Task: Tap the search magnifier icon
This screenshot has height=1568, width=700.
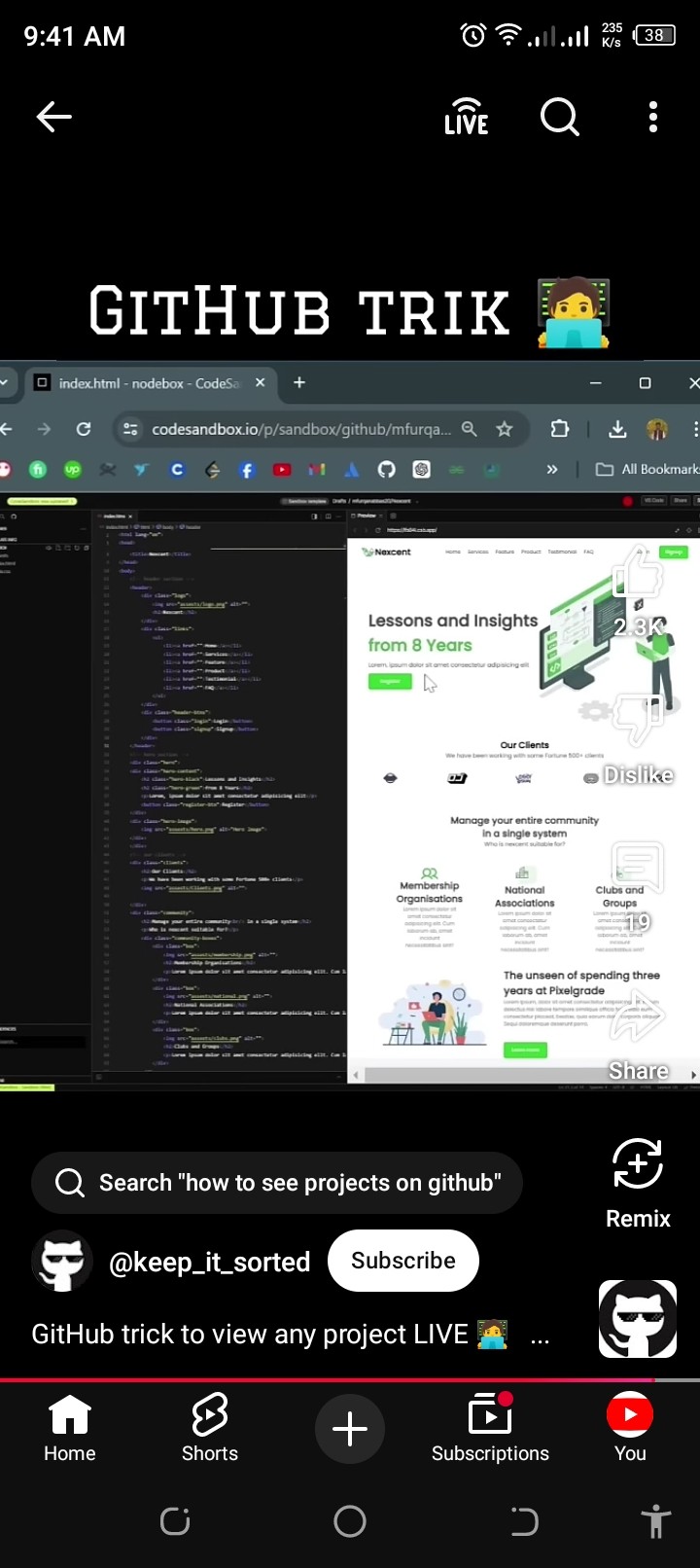Action: pos(560,118)
